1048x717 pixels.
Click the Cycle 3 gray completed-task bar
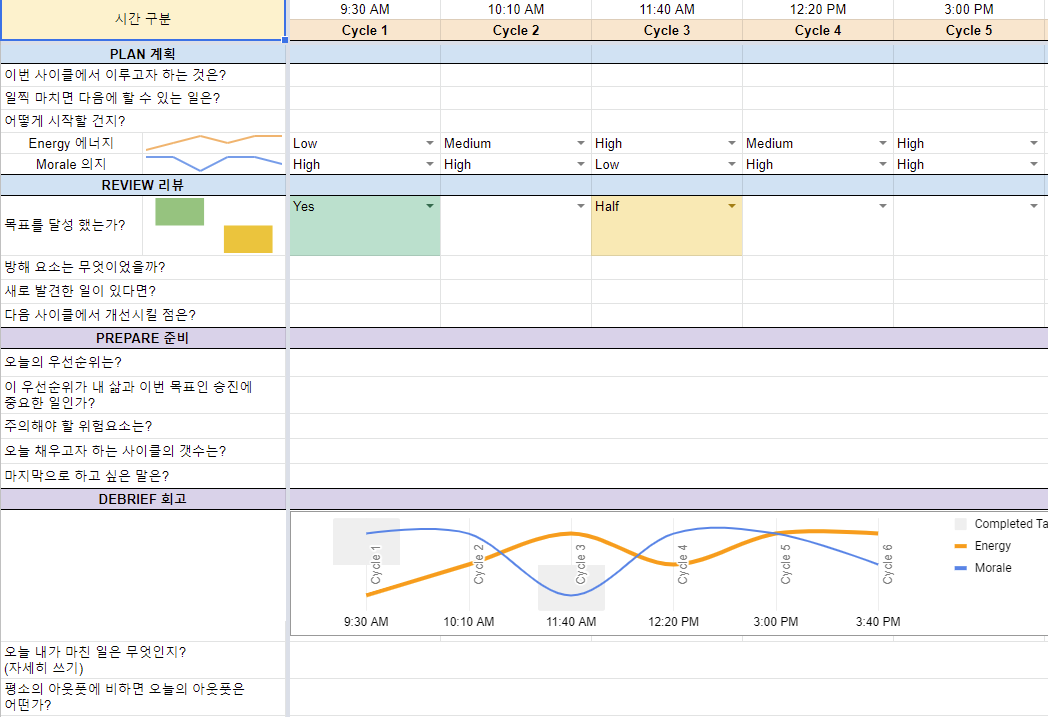571,588
